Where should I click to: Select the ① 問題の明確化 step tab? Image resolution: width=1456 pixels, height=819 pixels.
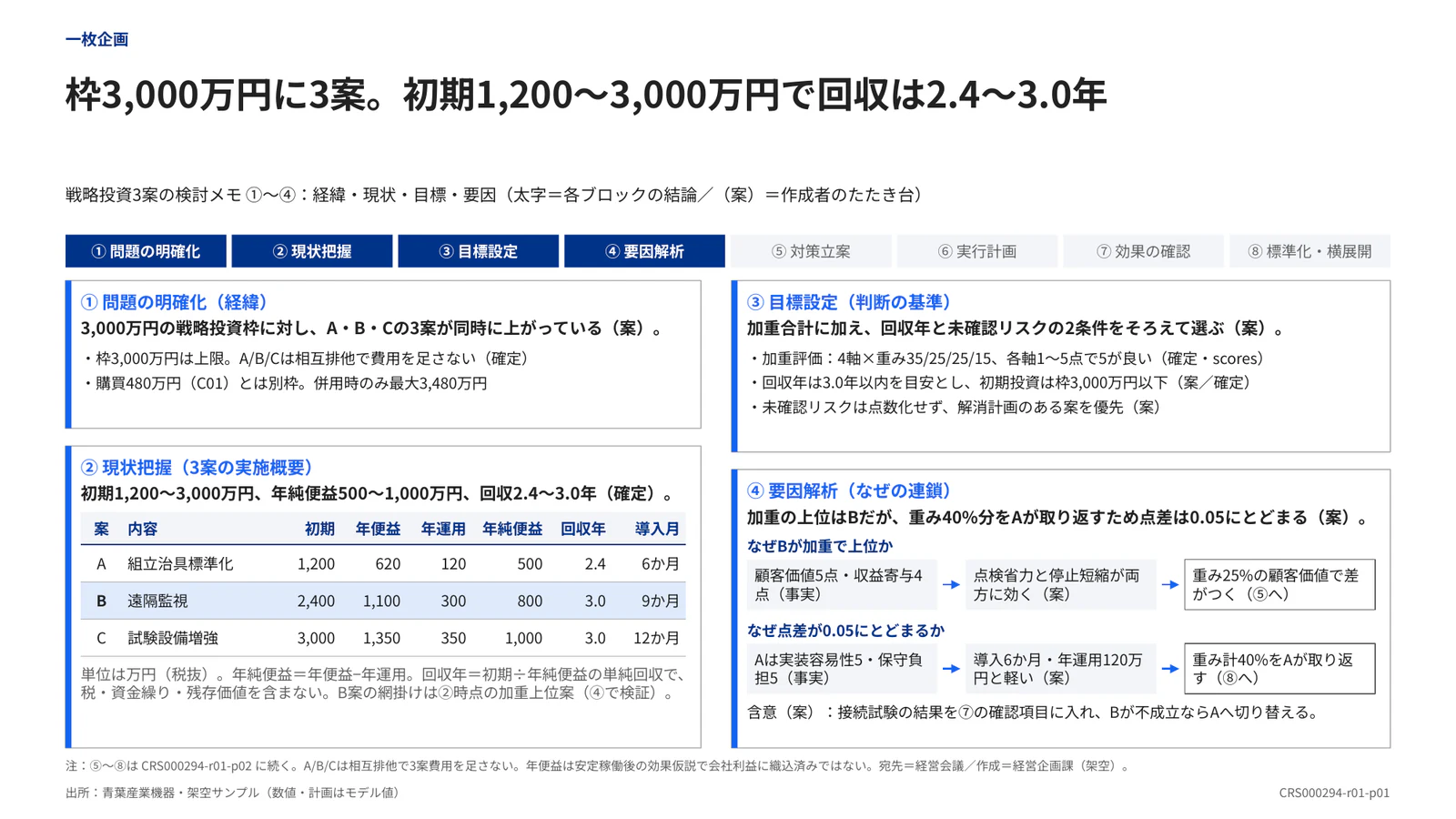tap(146, 251)
